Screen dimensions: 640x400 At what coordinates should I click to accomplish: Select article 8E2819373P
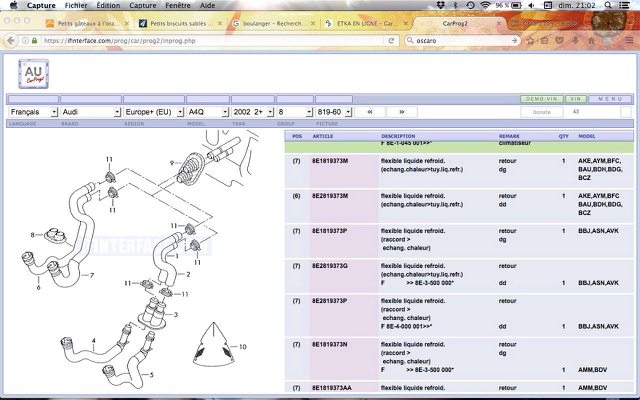coord(330,301)
